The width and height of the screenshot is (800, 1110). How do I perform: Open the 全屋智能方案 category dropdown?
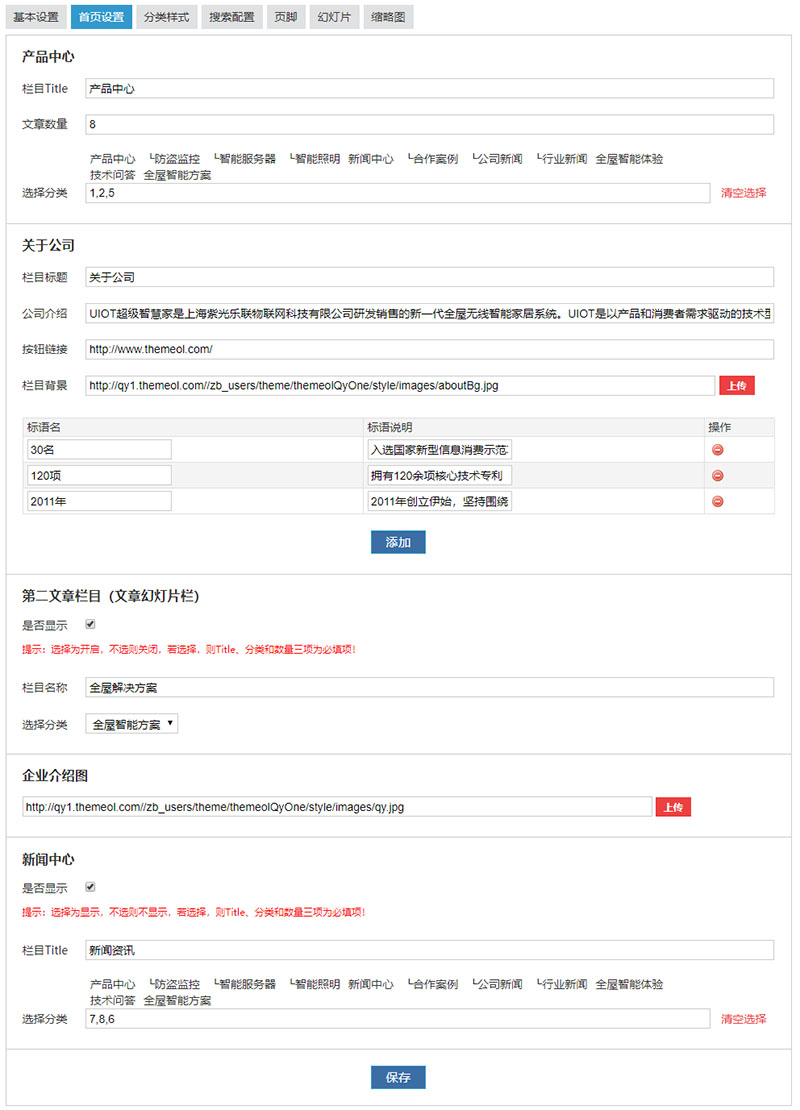click(132, 724)
